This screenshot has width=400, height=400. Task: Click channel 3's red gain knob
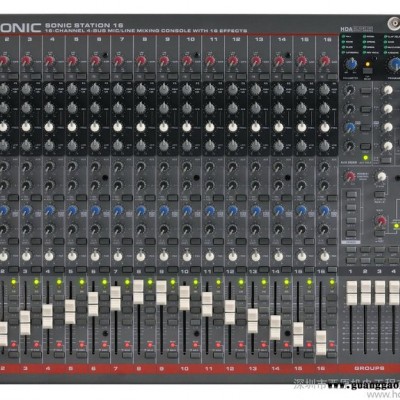[26, 61]
